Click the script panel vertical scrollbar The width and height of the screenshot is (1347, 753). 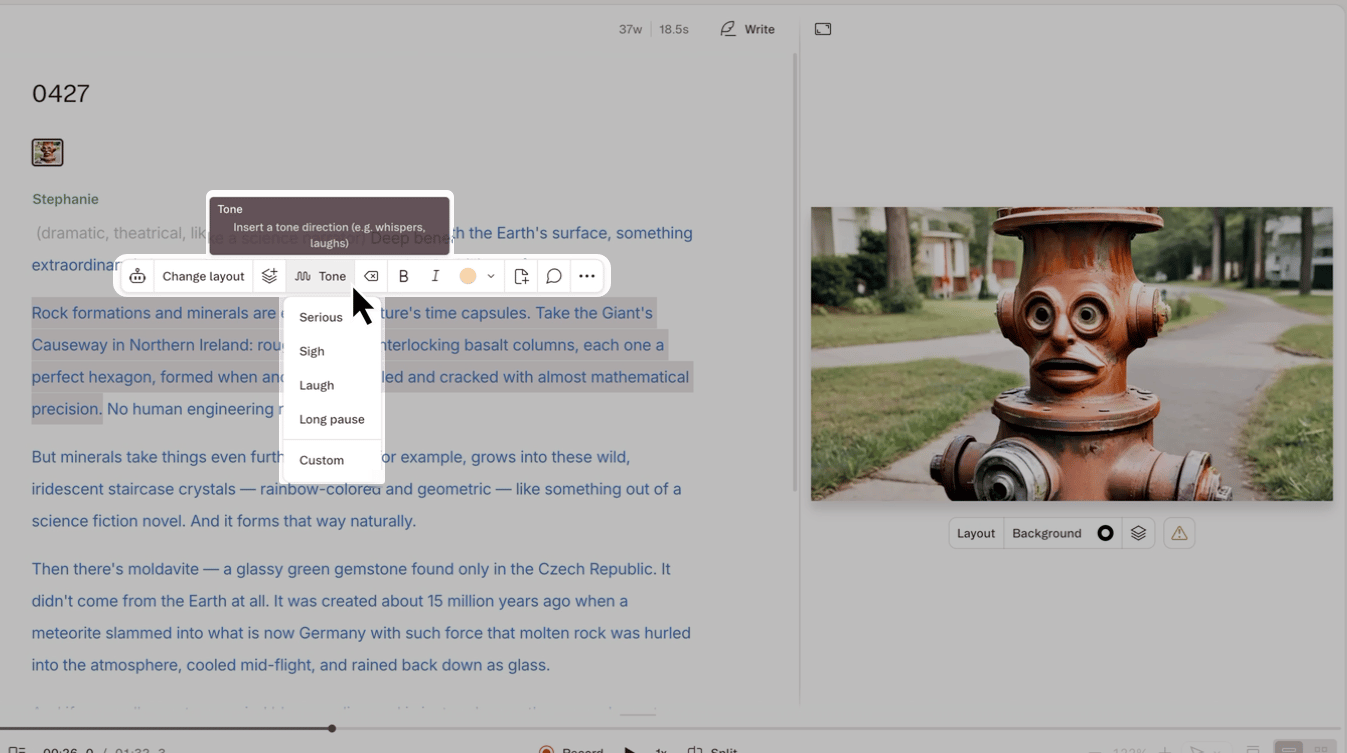tap(795, 272)
